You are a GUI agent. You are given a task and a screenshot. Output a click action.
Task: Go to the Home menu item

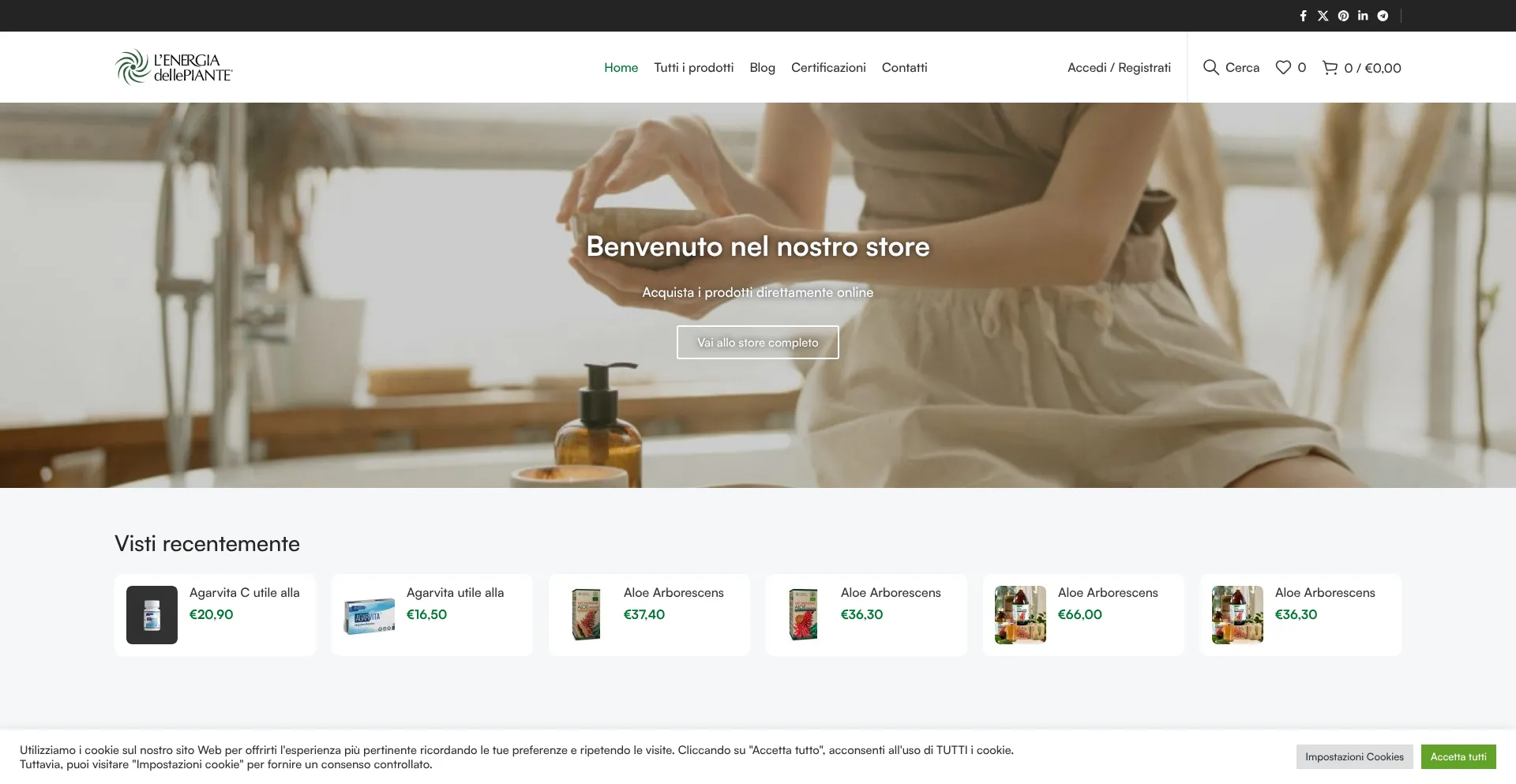point(621,67)
